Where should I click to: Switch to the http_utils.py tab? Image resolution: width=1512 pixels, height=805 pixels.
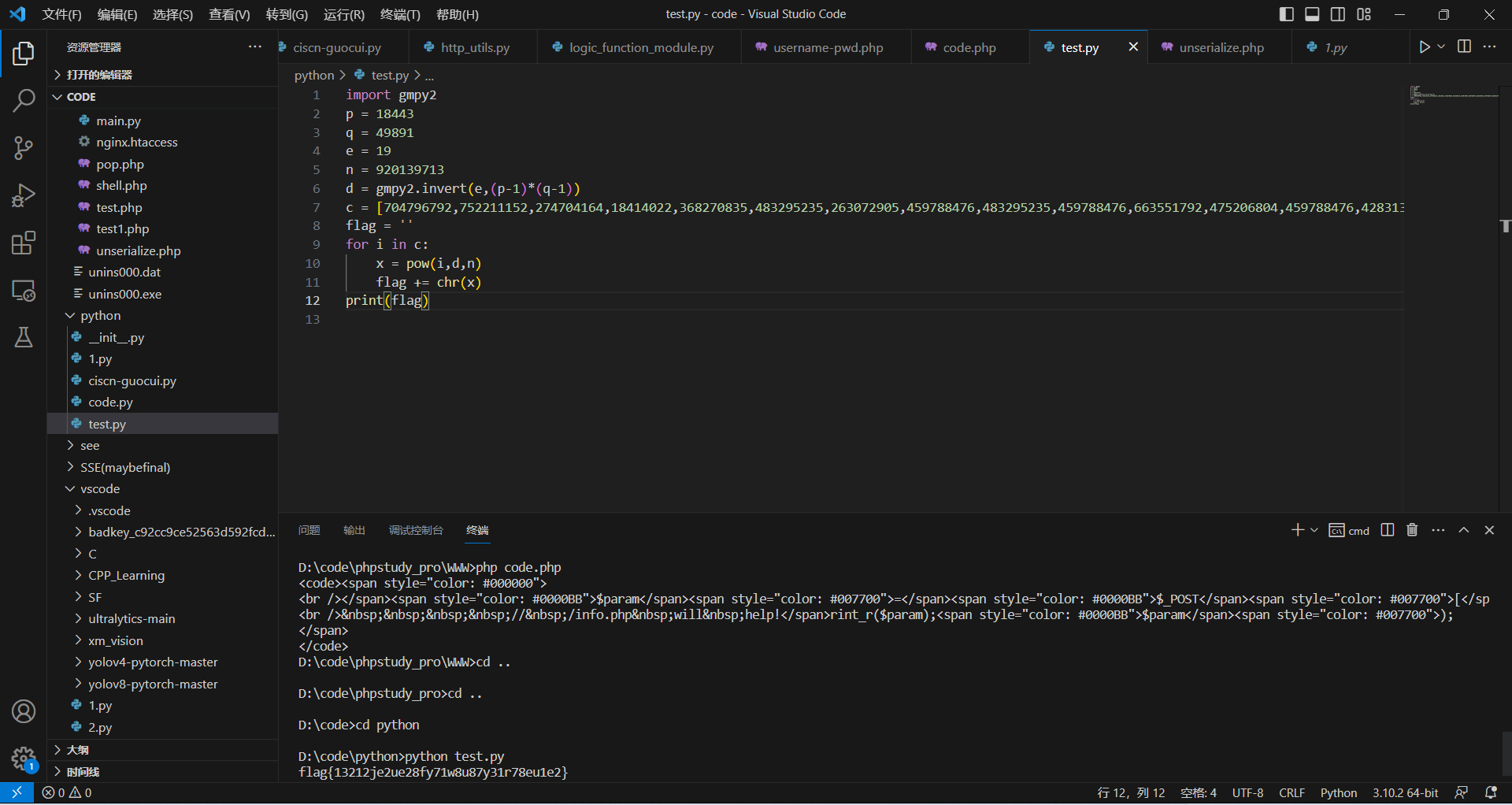tap(474, 47)
